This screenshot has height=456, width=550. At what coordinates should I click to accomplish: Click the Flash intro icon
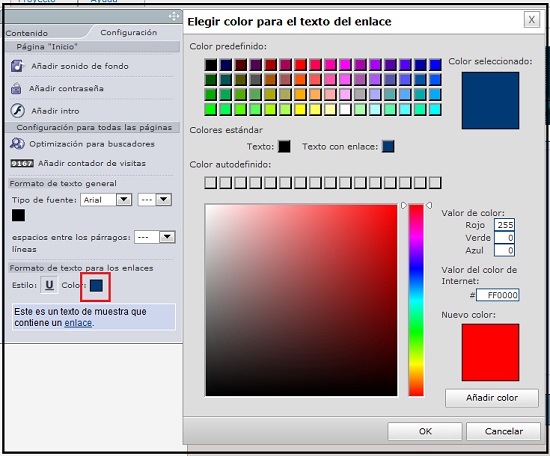(x=17, y=110)
